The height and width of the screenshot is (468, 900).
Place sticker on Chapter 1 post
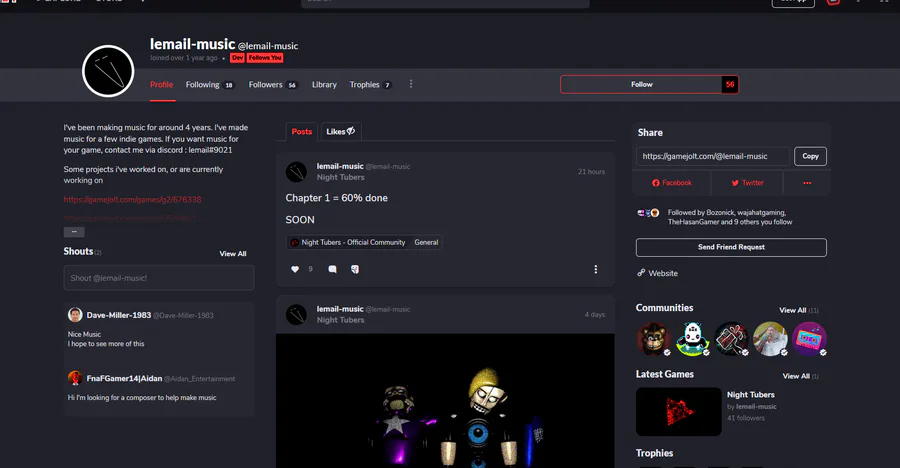[x=355, y=269]
